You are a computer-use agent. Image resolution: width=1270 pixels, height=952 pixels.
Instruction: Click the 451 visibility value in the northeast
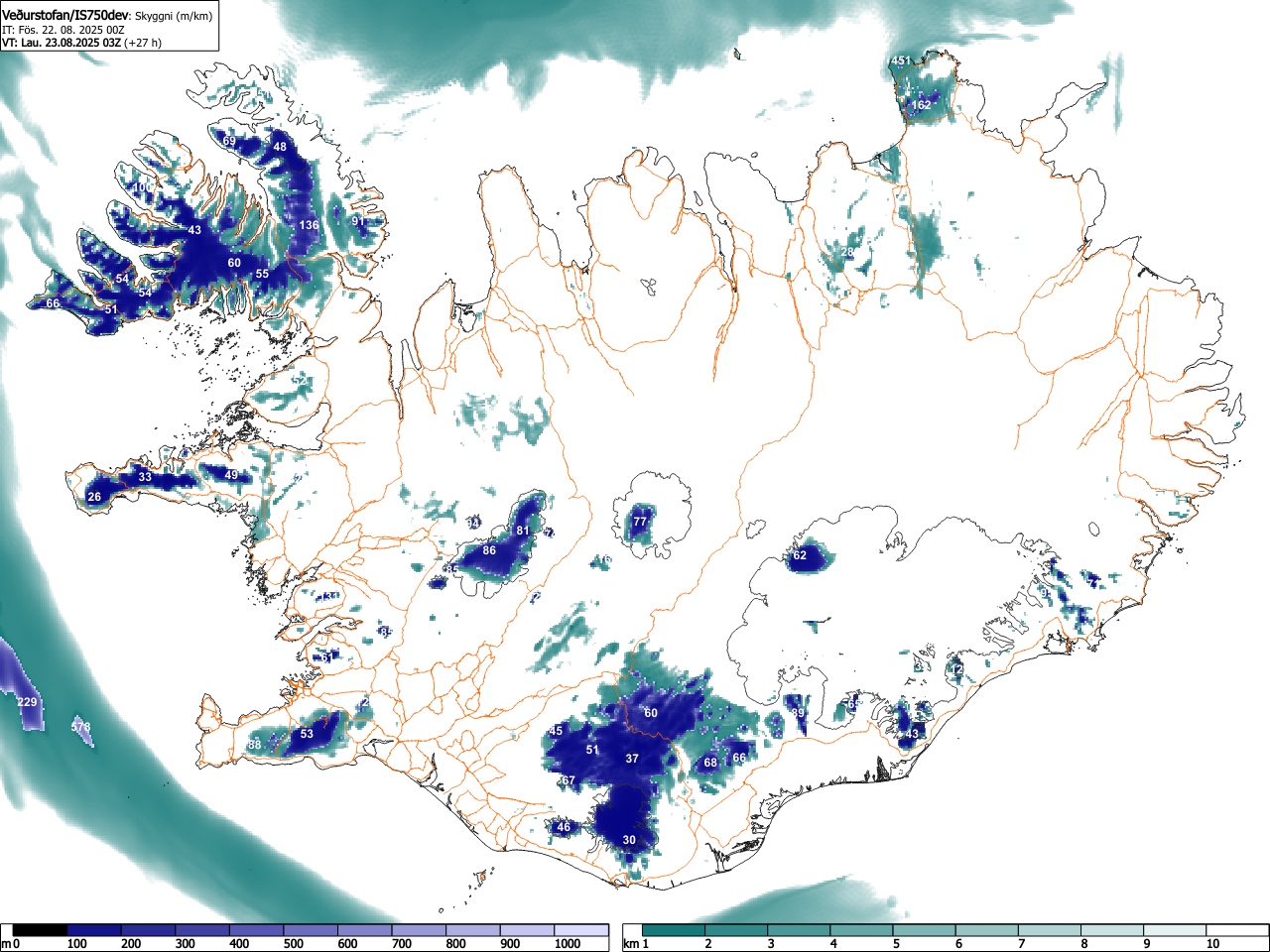pos(900,61)
